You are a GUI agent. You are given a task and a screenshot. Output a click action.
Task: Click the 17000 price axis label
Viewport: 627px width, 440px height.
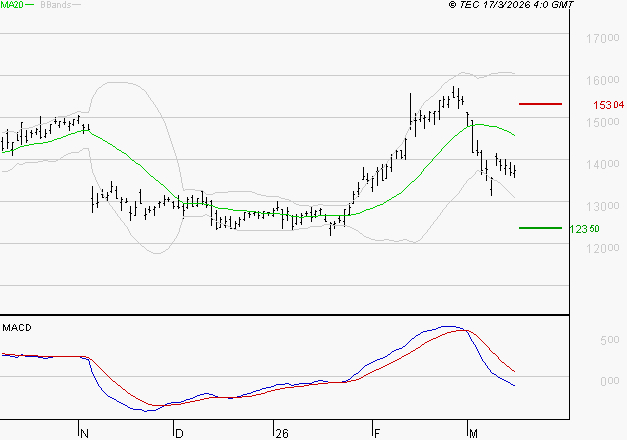point(603,39)
